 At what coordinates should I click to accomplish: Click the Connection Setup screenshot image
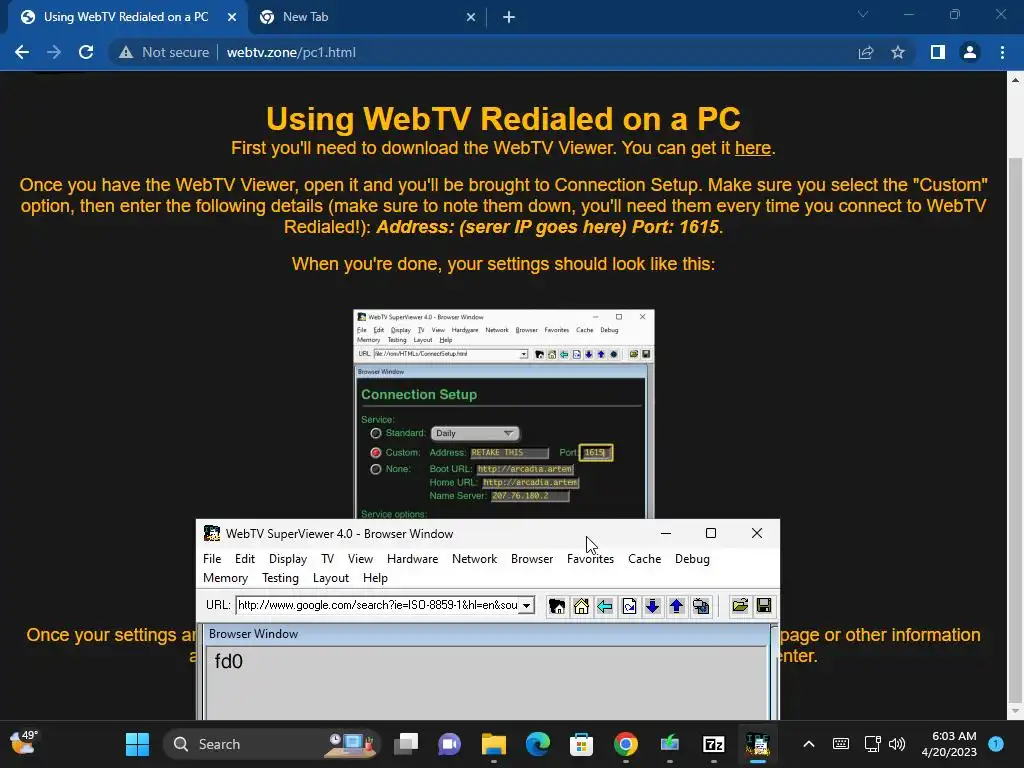click(x=504, y=414)
